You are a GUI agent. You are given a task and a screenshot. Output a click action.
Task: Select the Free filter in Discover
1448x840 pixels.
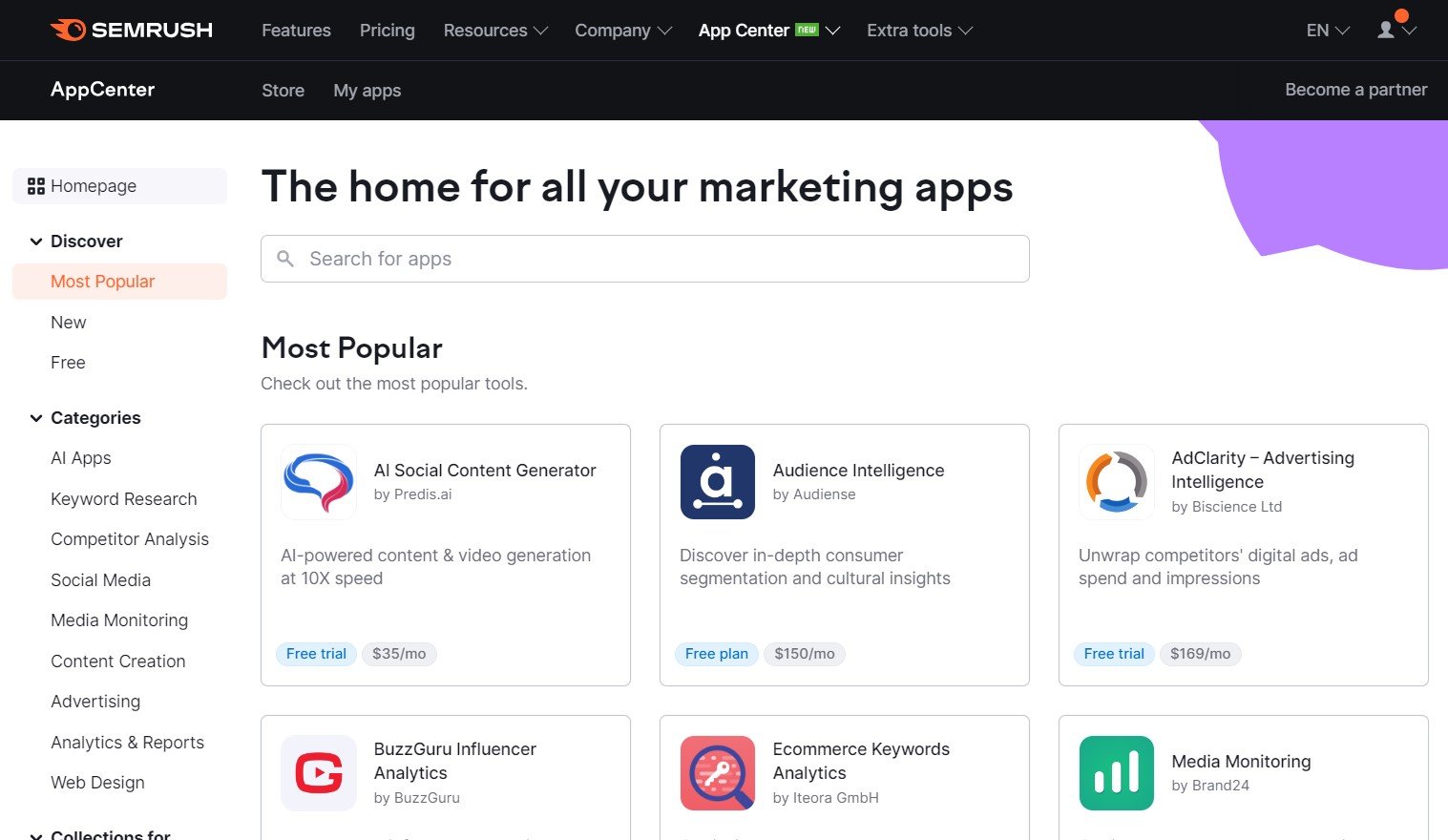click(x=68, y=363)
